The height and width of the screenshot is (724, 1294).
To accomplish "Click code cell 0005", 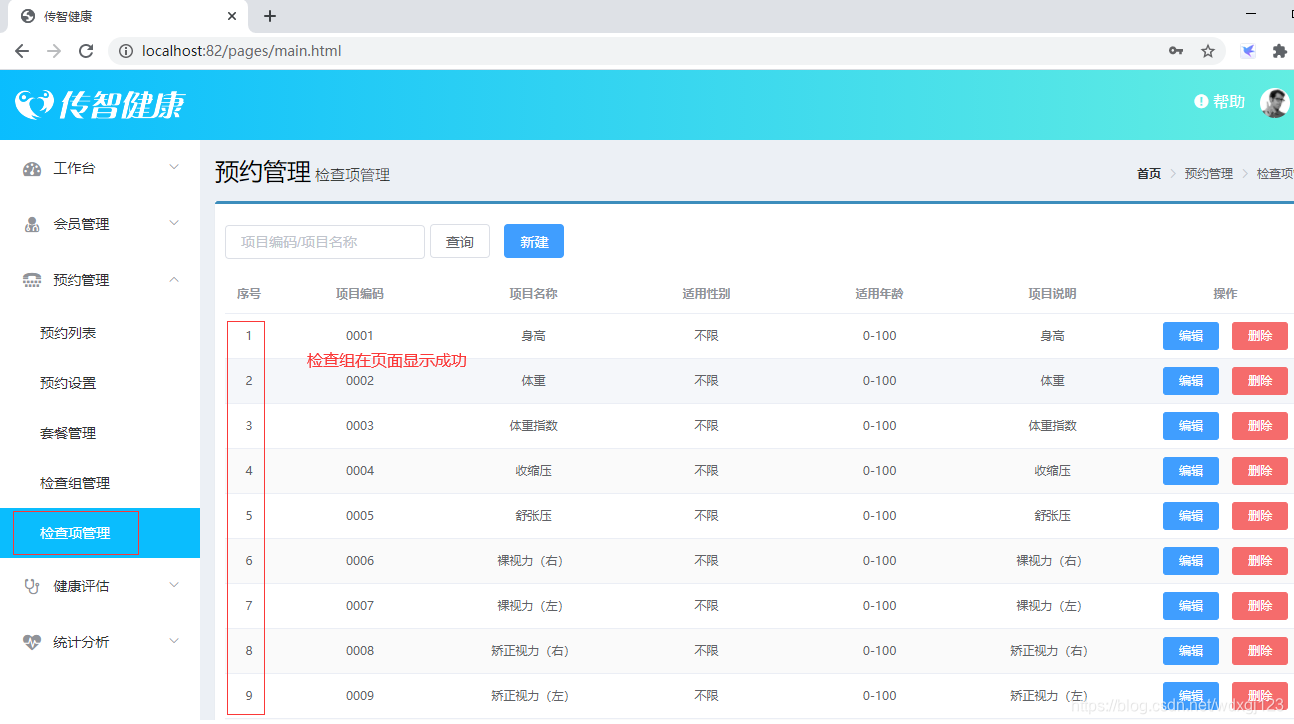I will pos(360,516).
